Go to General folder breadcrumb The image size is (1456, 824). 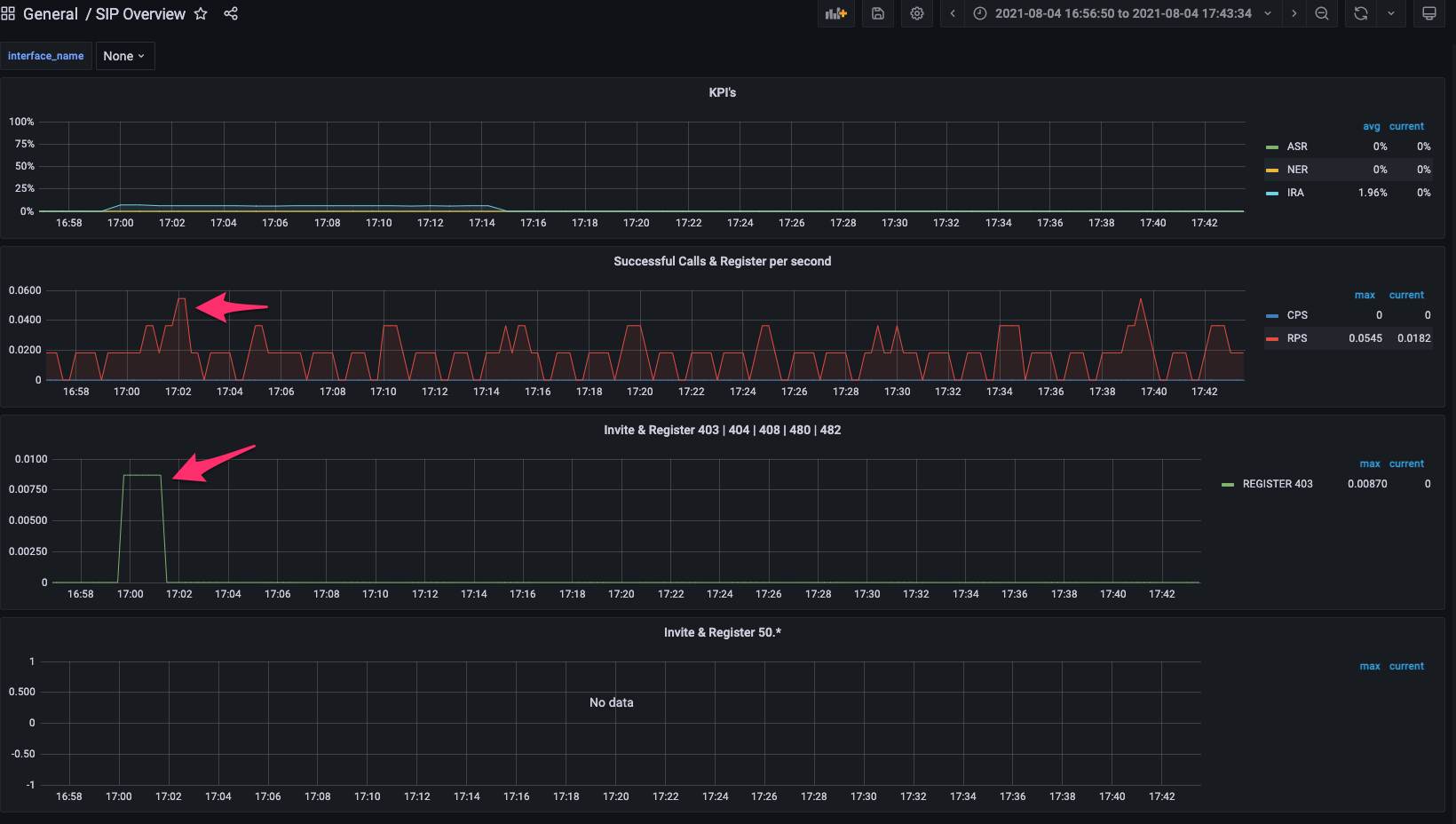pos(51,14)
